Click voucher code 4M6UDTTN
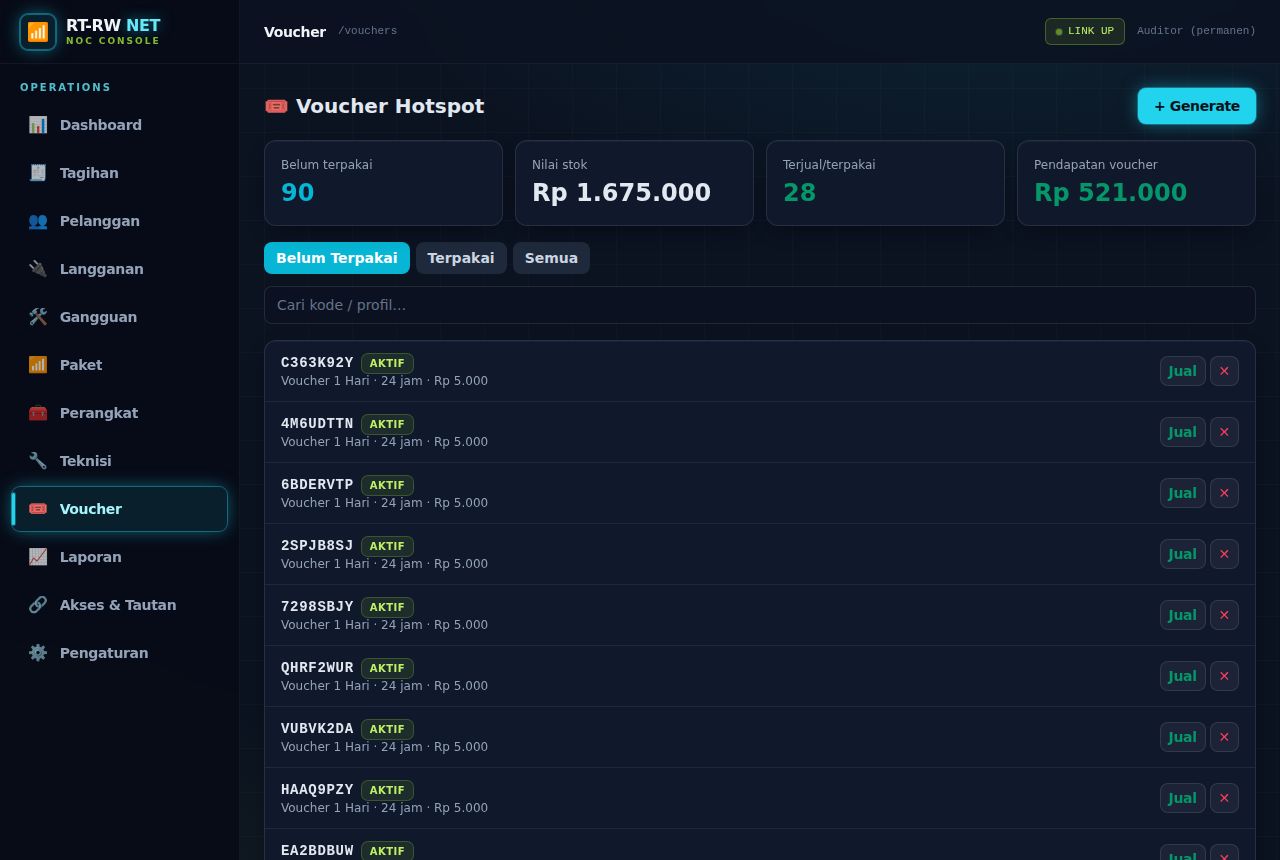Image resolution: width=1280 pixels, height=860 pixels. coord(317,424)
